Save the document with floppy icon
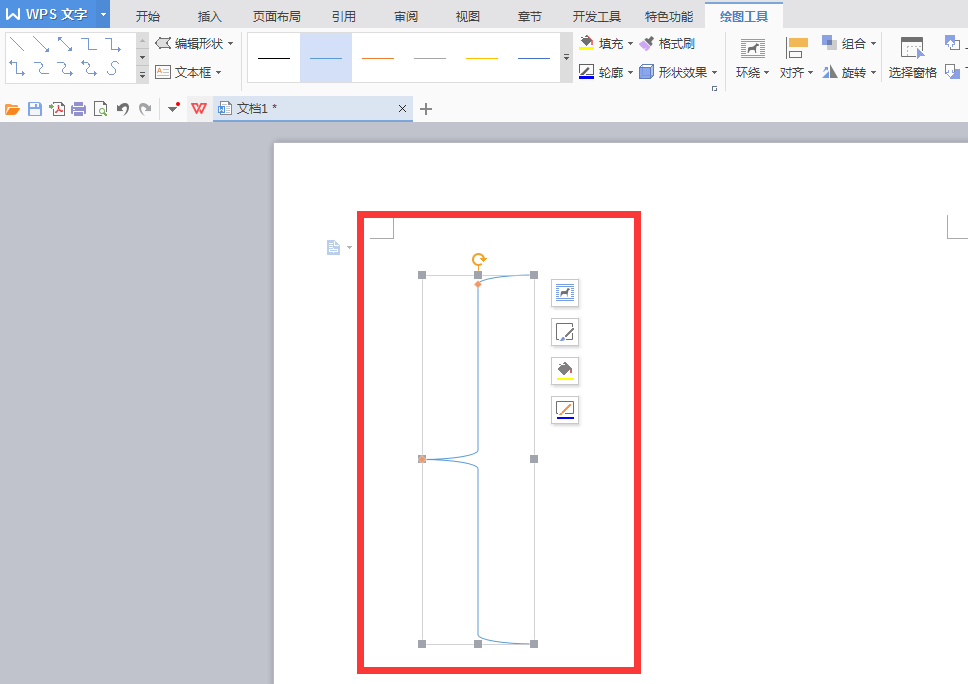This screenshot has height=684, width=968. [35, 109]
